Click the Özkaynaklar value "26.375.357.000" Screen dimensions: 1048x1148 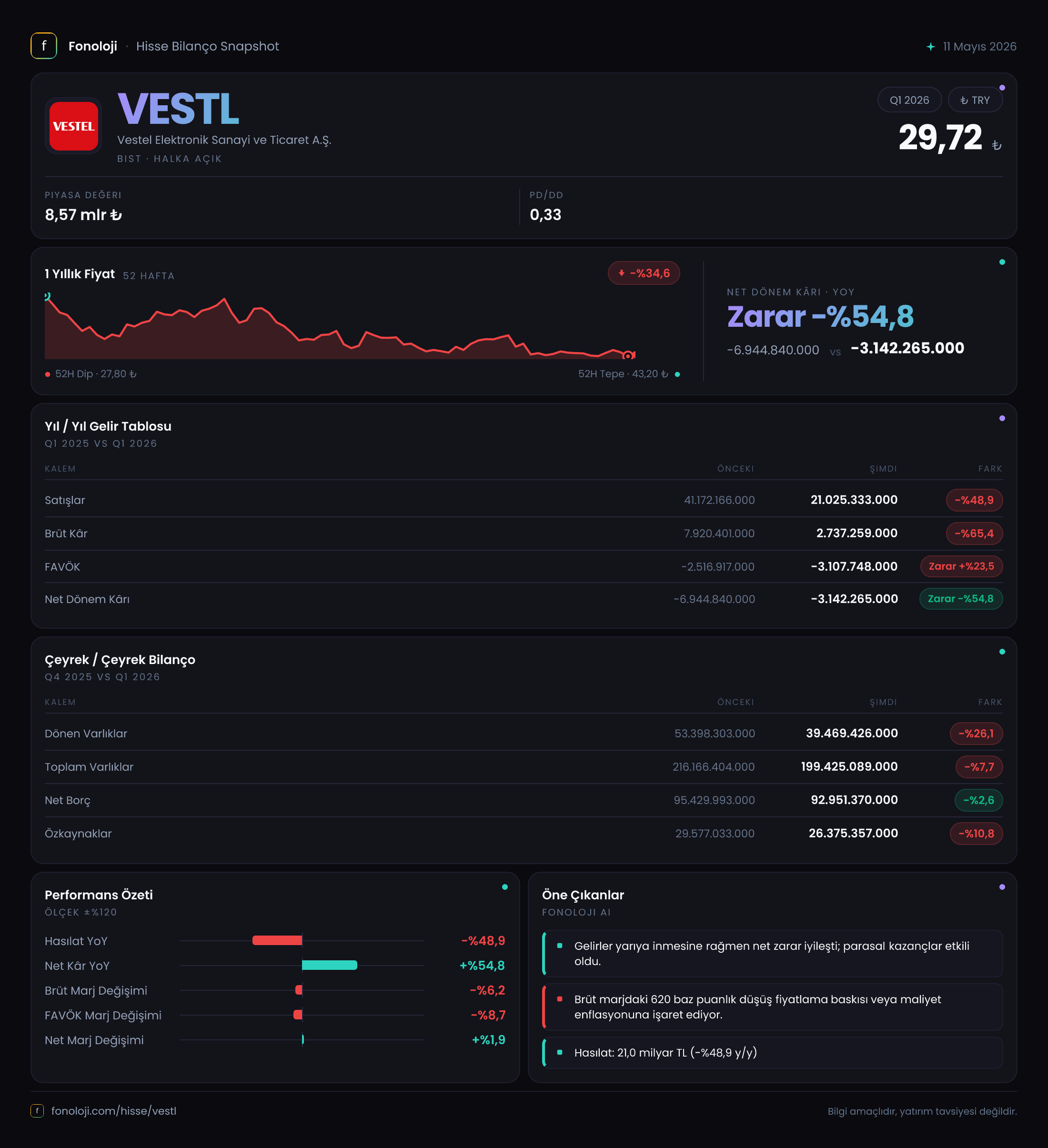click(853, 833)
